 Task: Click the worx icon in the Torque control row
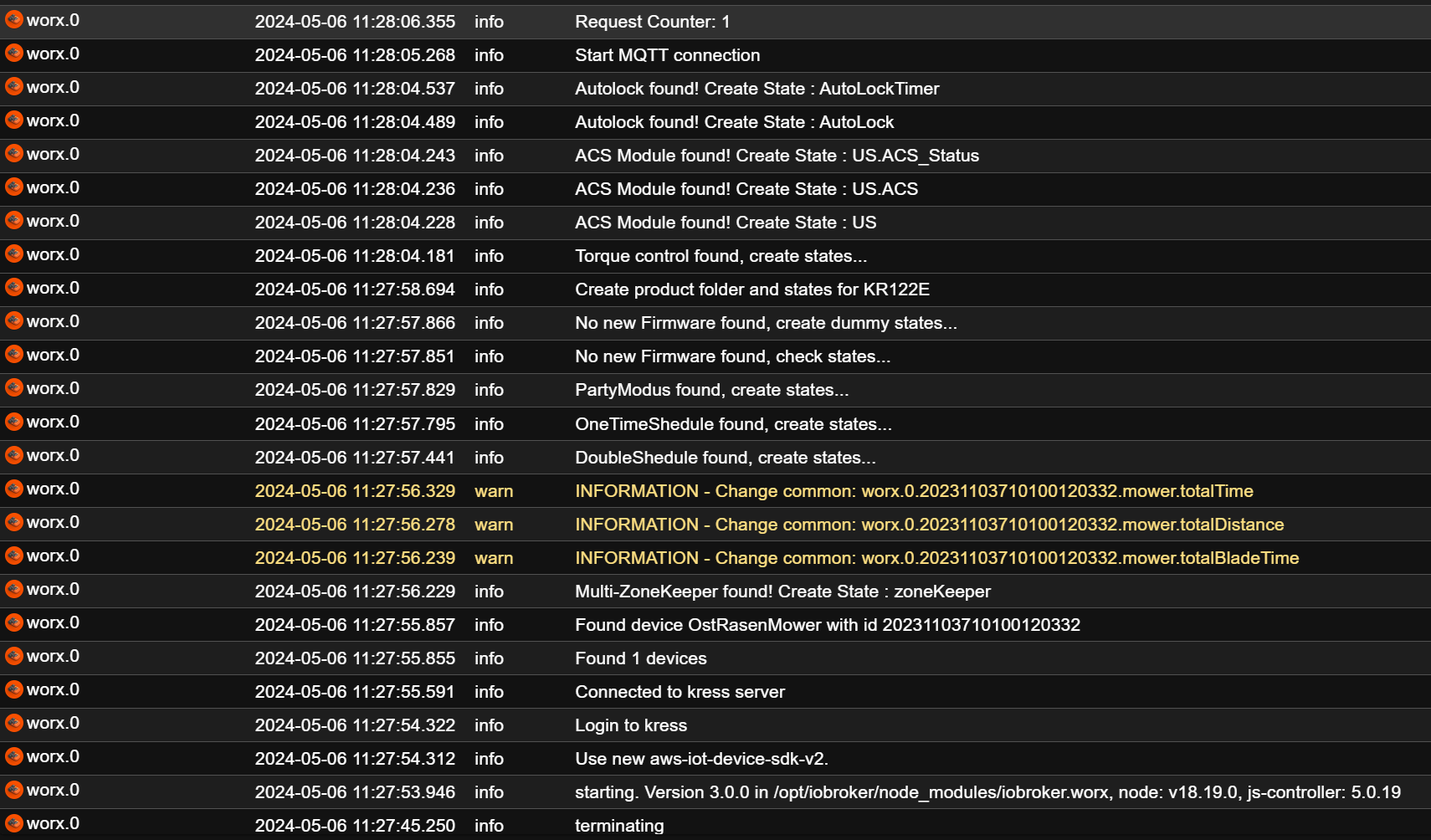14,254
